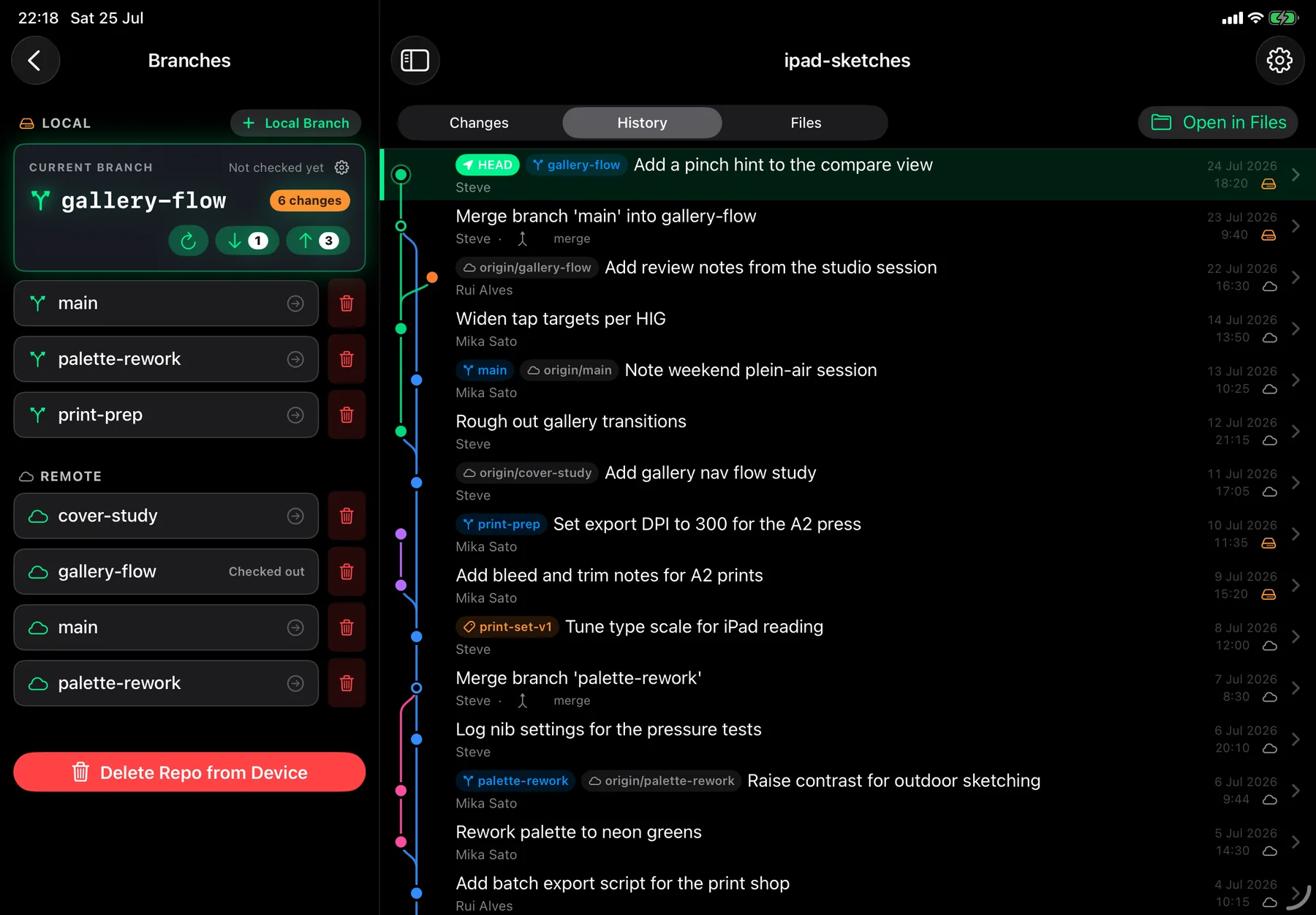Click the main branch label tag
Viewport: 1316px width, 915px height.
point(485,370)
